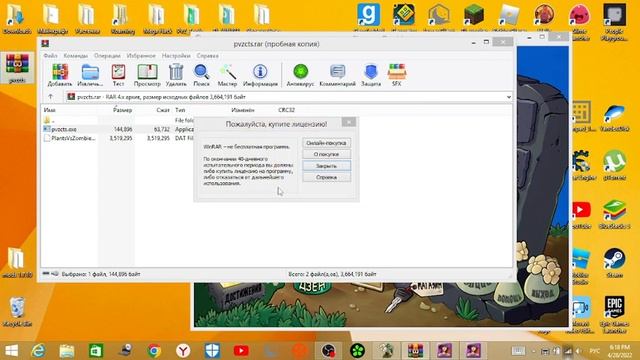This screenshot has width=640, height=360.
Task: Open the Recycle Bin on desktop
Action: pyautogui.click(x=17, y=312)
